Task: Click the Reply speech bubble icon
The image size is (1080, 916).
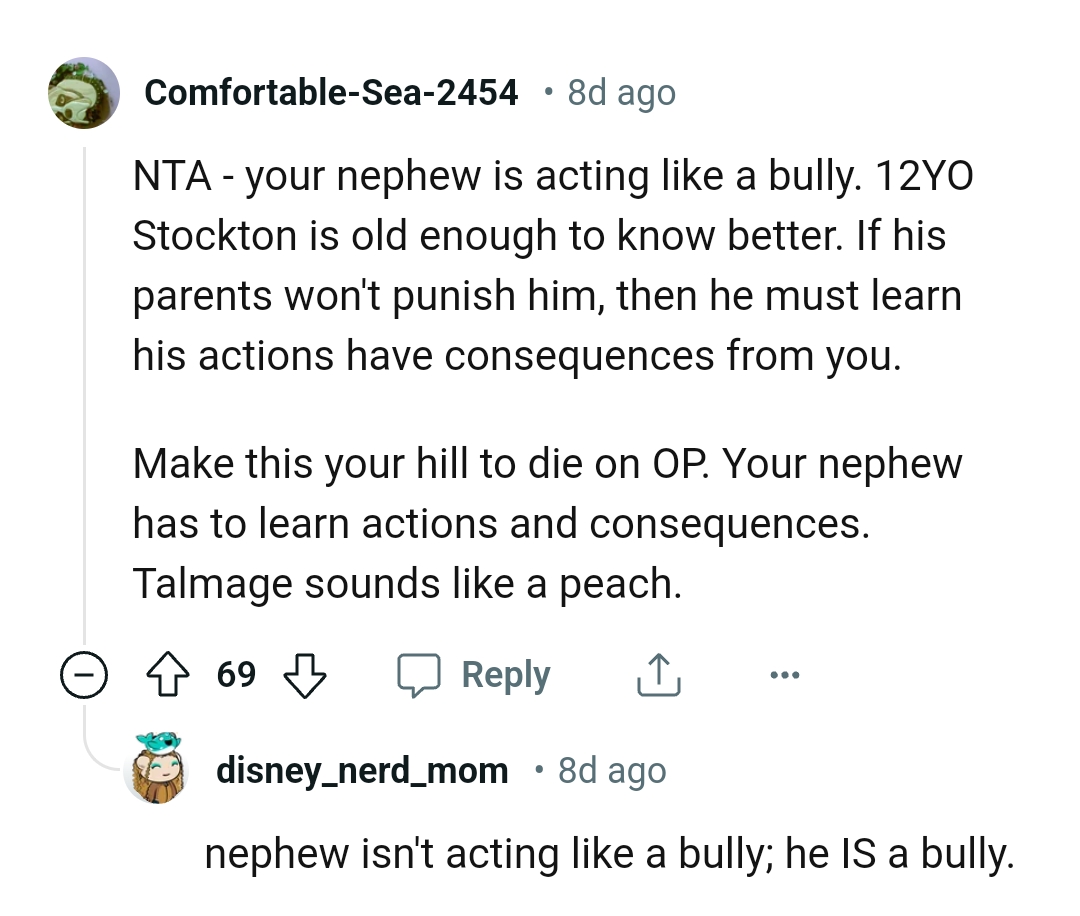Action: pos(424,674)
